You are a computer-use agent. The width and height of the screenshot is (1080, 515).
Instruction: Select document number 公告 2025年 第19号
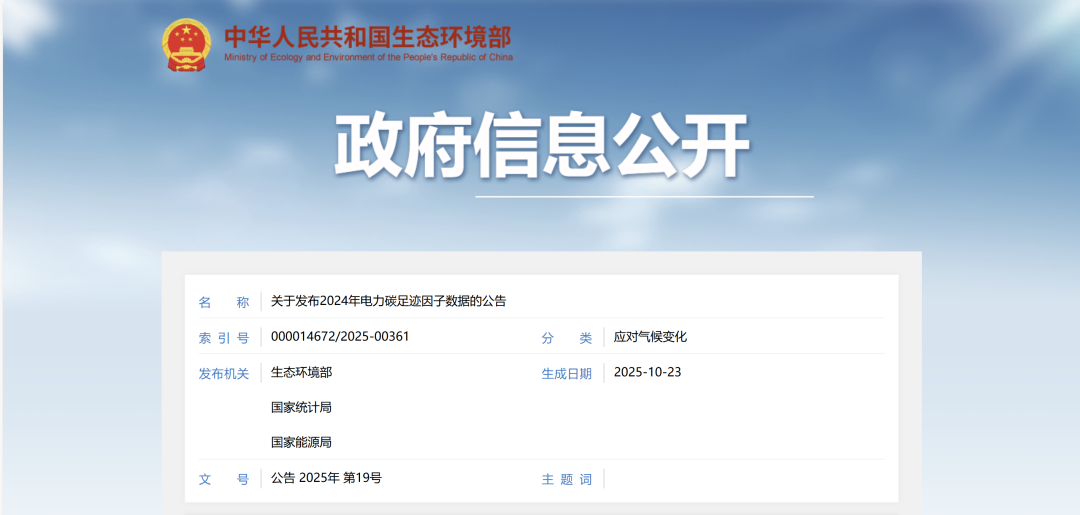[x=326, y=478]
